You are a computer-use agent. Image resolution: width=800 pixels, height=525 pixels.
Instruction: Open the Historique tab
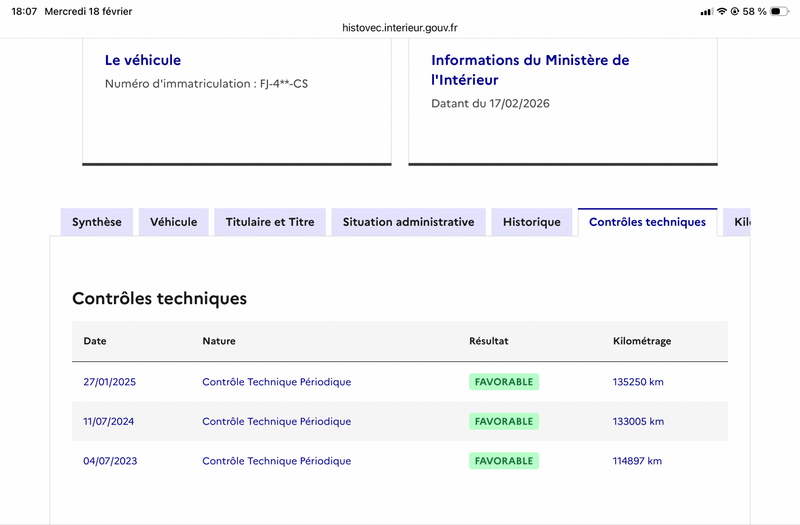531,222
